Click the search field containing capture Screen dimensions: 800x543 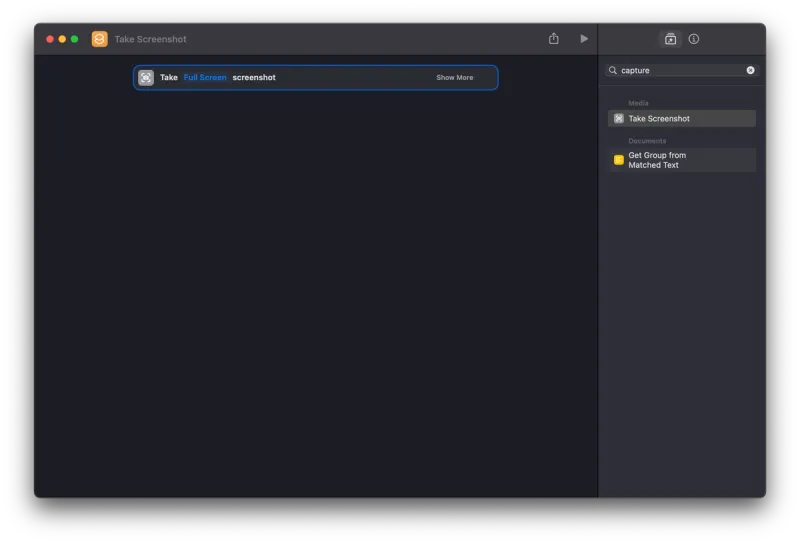682,70
